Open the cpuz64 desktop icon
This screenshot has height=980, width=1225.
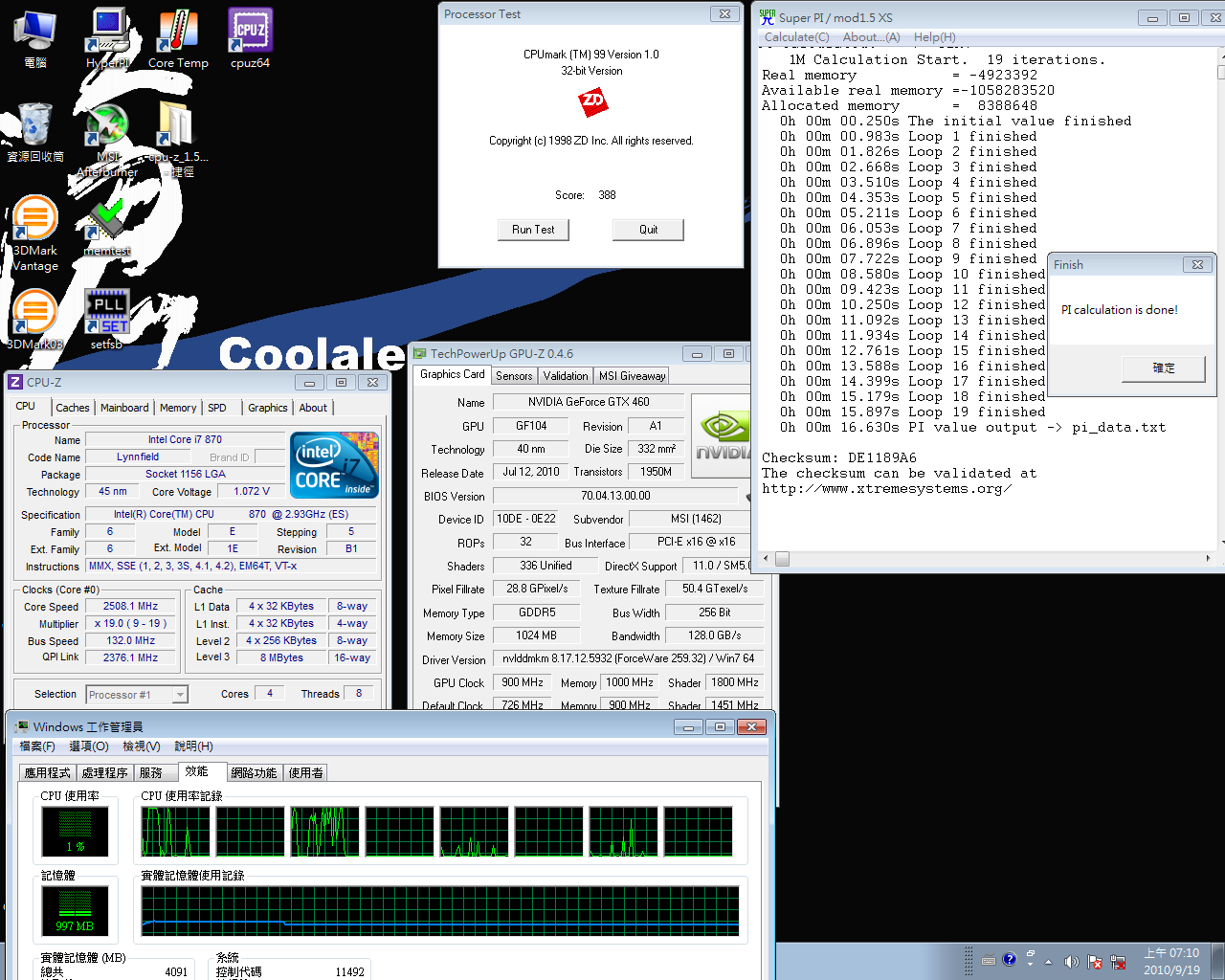tap(250, 38)
